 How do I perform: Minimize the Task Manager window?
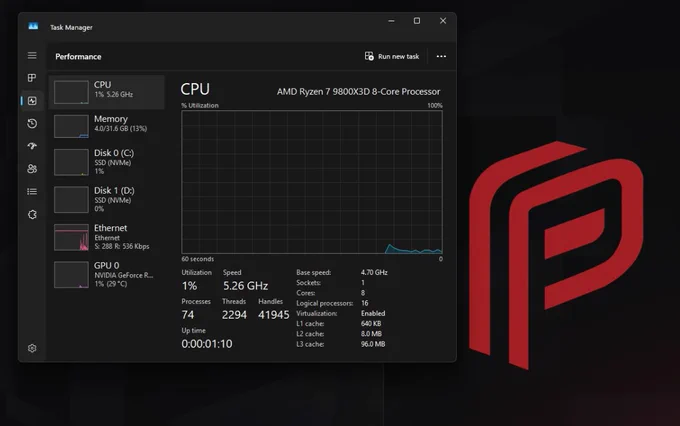coord(391,21)
